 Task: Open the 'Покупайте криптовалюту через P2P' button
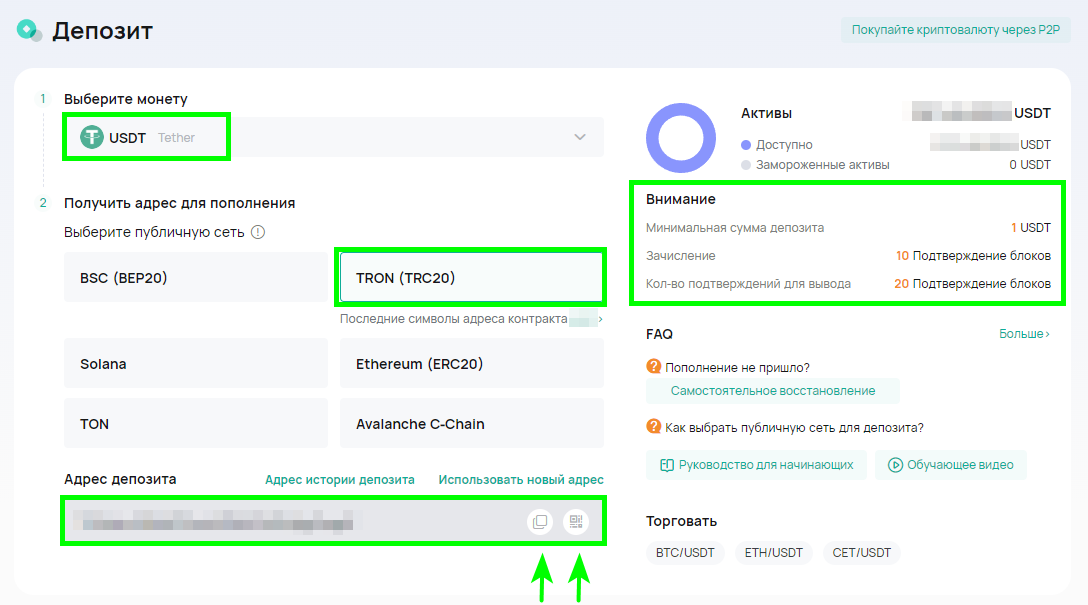point(955,30)
